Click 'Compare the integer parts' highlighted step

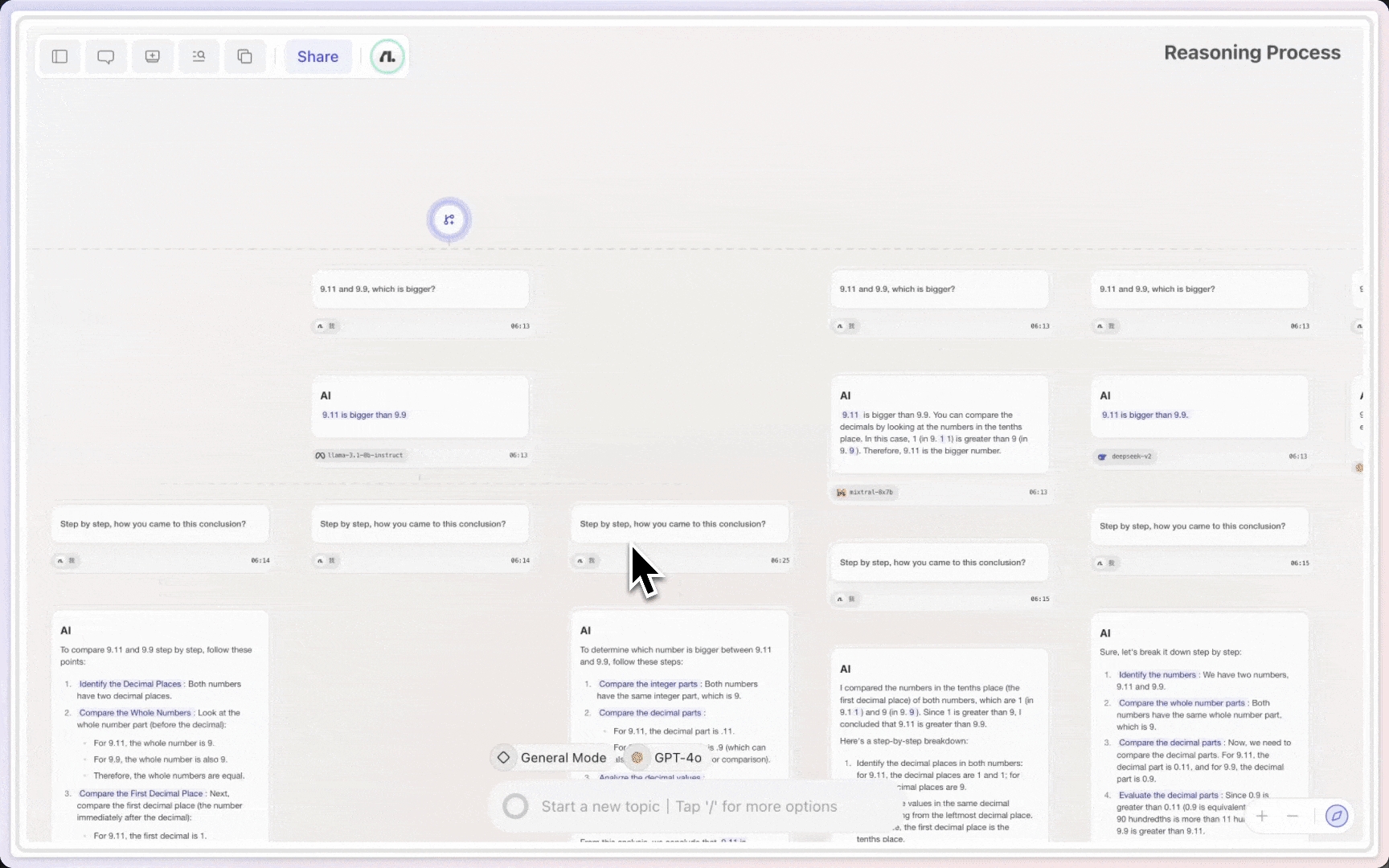[648, 684]
